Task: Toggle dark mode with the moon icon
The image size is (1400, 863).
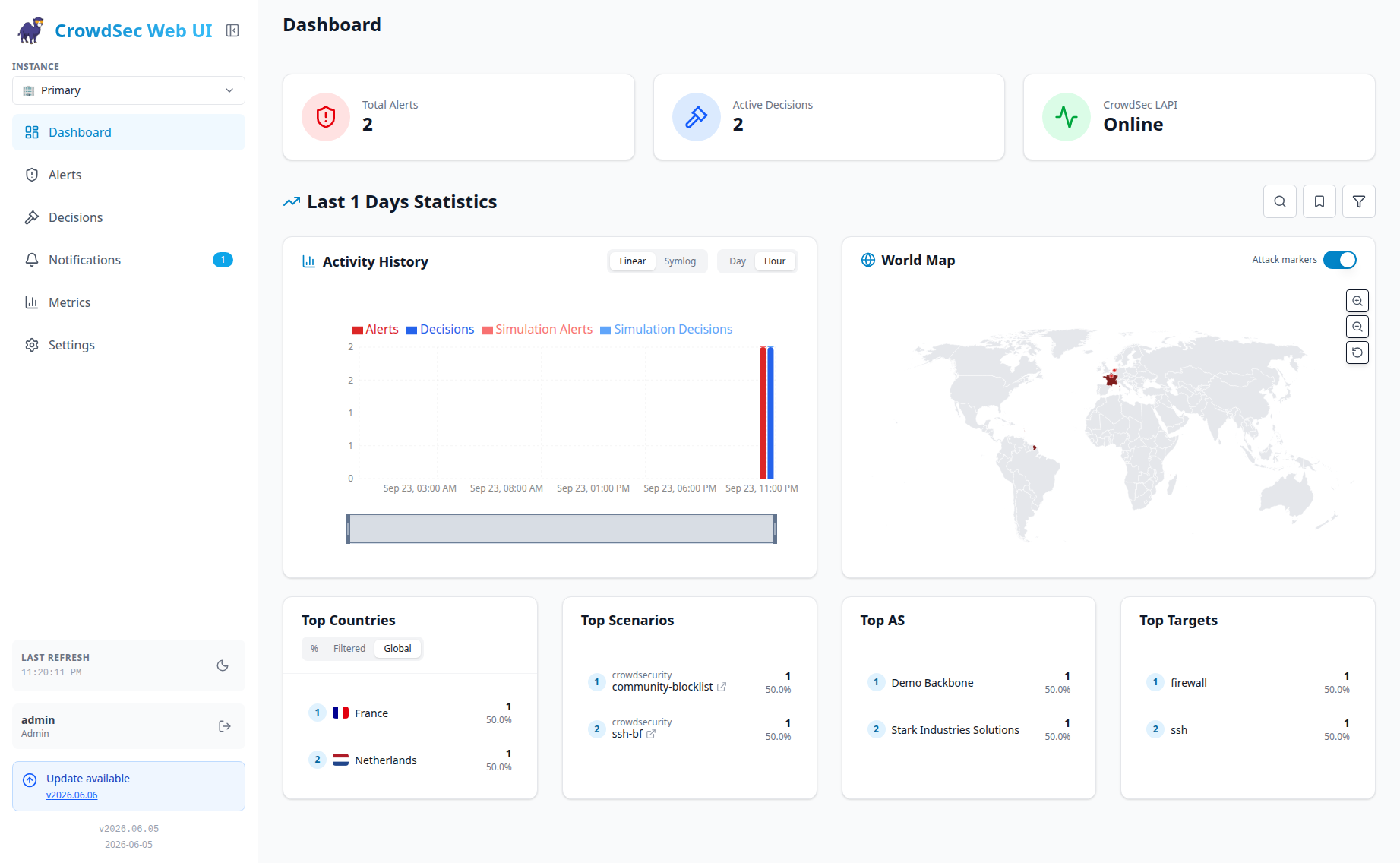Action: [223, 665]
